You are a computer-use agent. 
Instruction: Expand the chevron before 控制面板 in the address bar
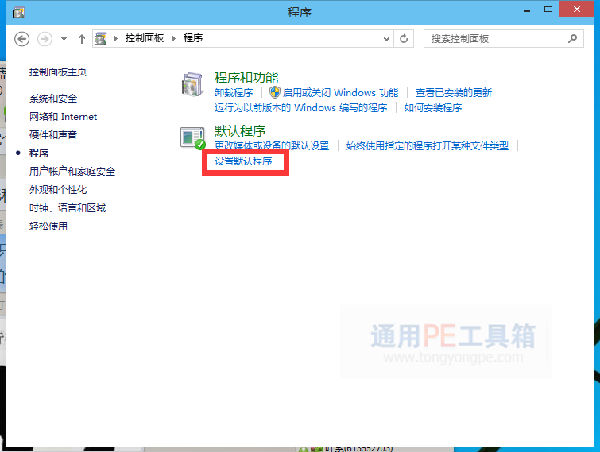[116, 38]
